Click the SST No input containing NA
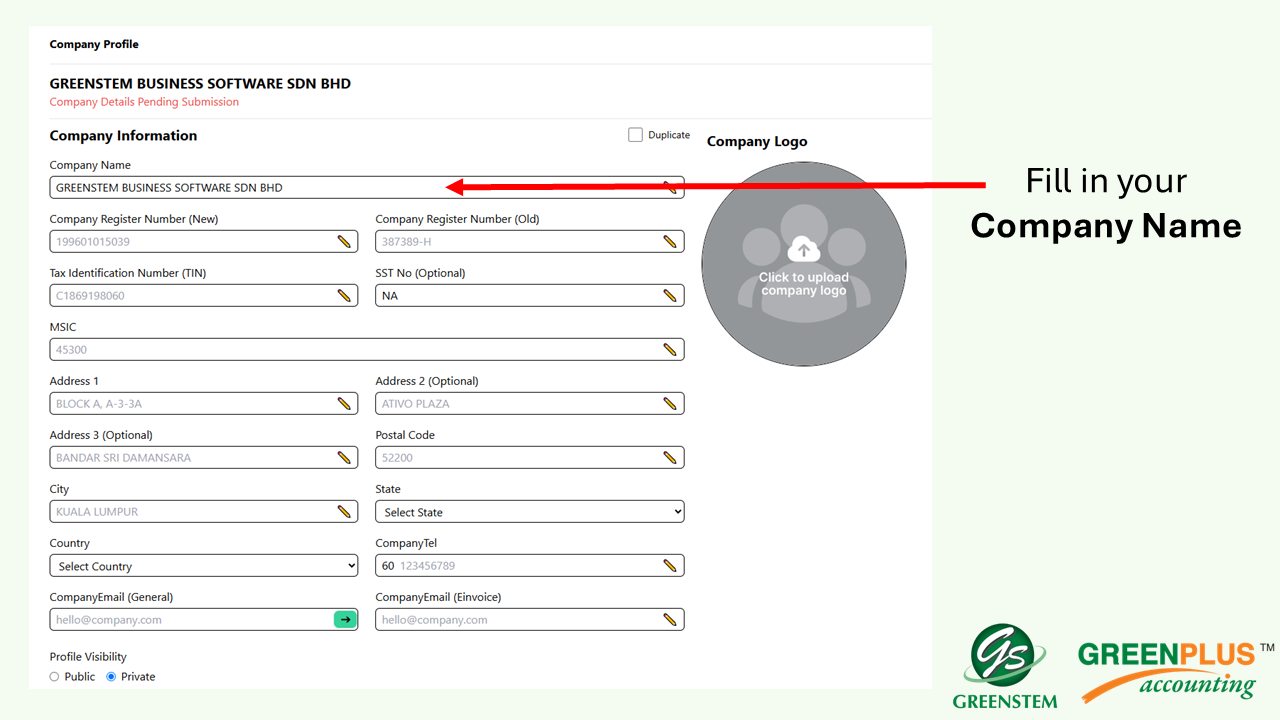Image resolution: width=1280 pixels, height=720 pixels. 530,295
